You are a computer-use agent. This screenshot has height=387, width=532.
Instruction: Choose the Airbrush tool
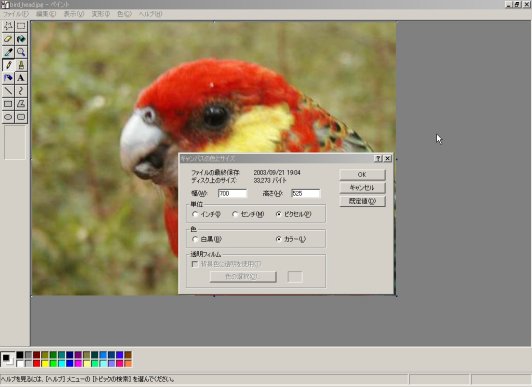(8, 78)
